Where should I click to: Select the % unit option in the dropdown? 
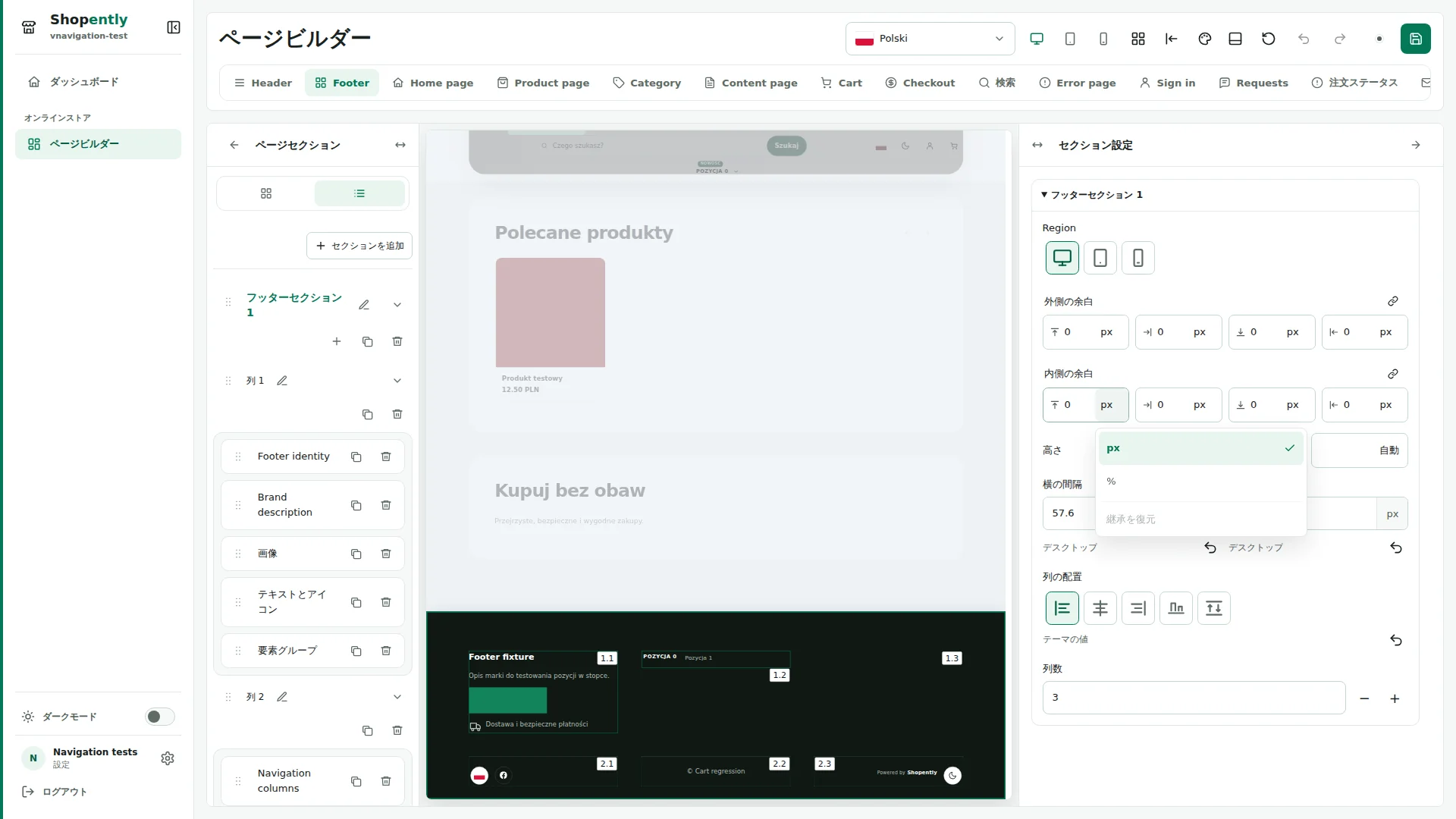pyautogui.click(x=1201, y=482)
